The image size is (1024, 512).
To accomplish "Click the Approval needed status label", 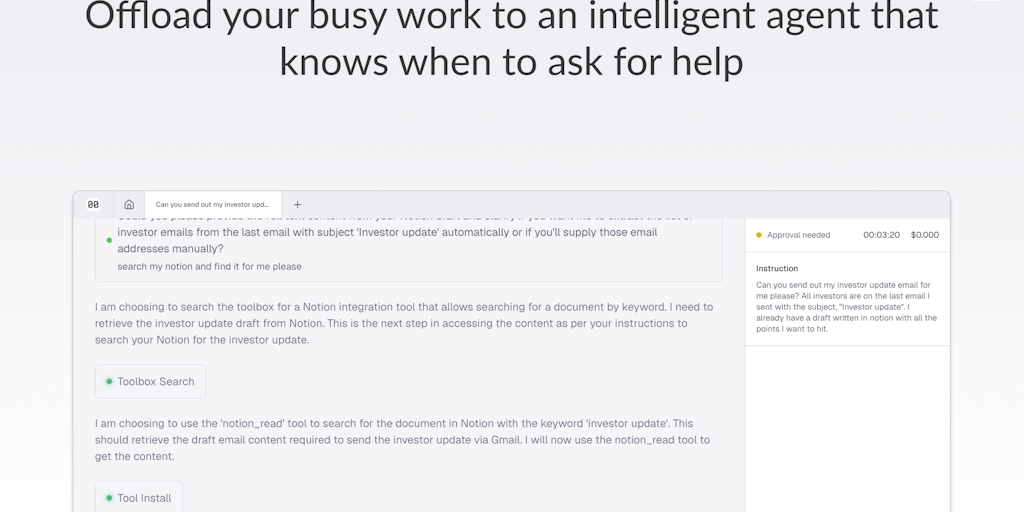I will tap(798, 235).
